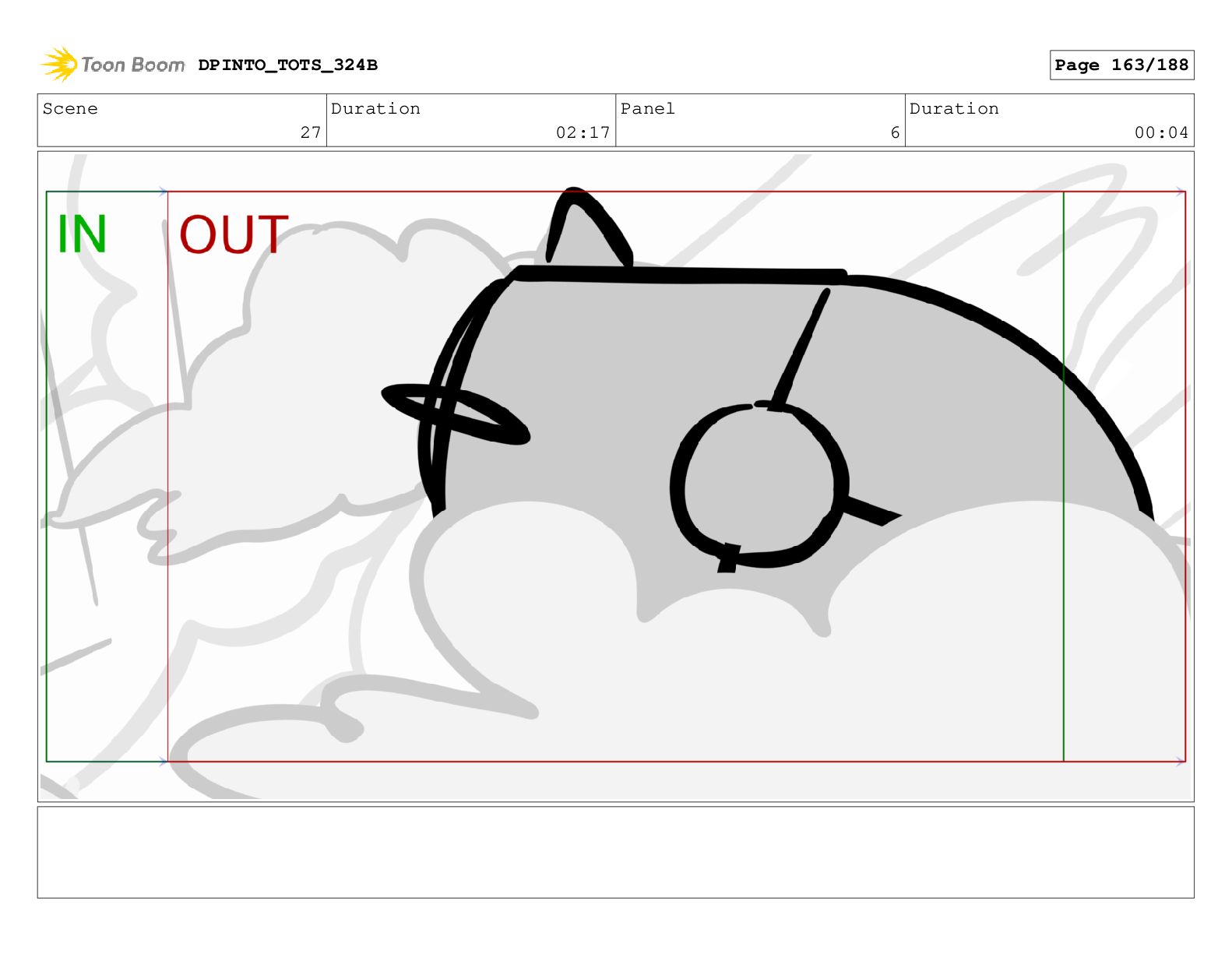Click the green IN camera label
Viewport: 1232px width, 954px height.
(82, 234)
